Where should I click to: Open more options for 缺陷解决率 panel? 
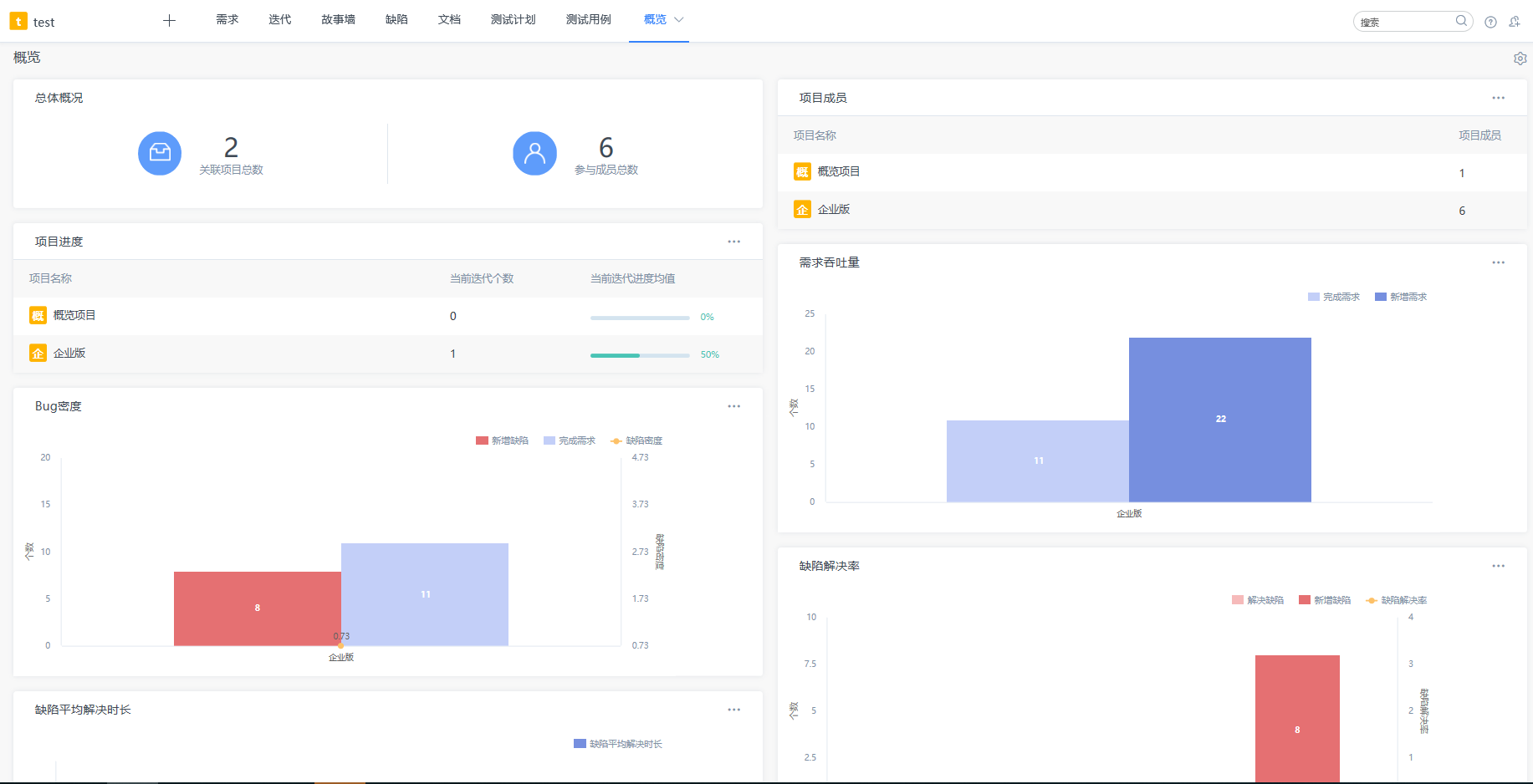[1499, 566]
